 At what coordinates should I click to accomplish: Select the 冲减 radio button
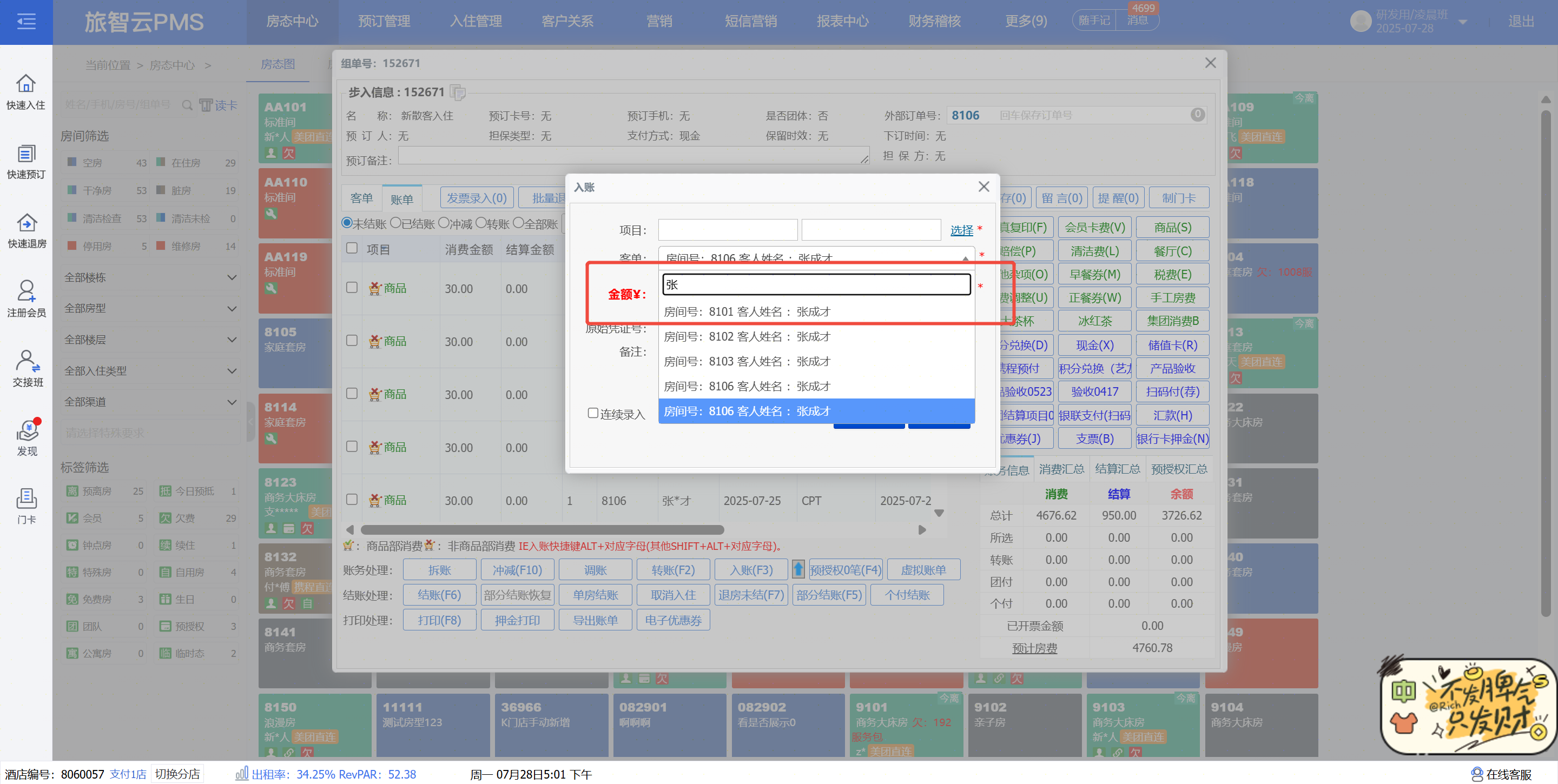(444, 223)
